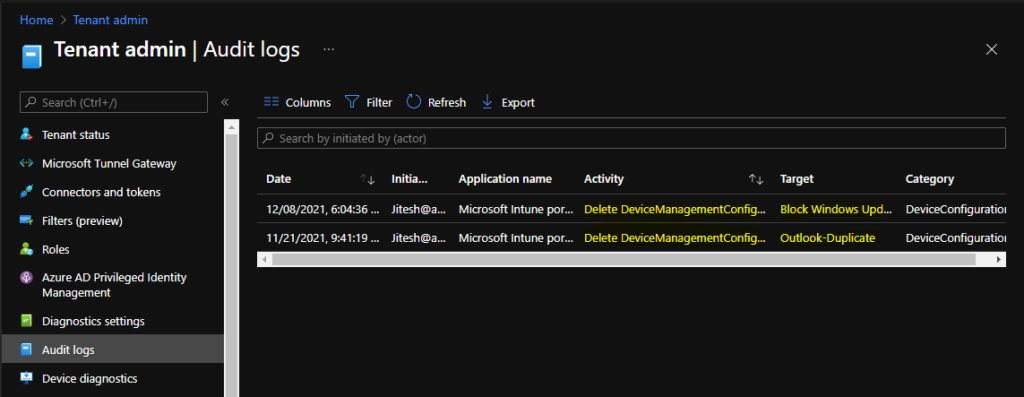This screenshot has height=397, width=1024.
Task: Click Outlook-Duplicate target cell
Action: tap(827, 238)
